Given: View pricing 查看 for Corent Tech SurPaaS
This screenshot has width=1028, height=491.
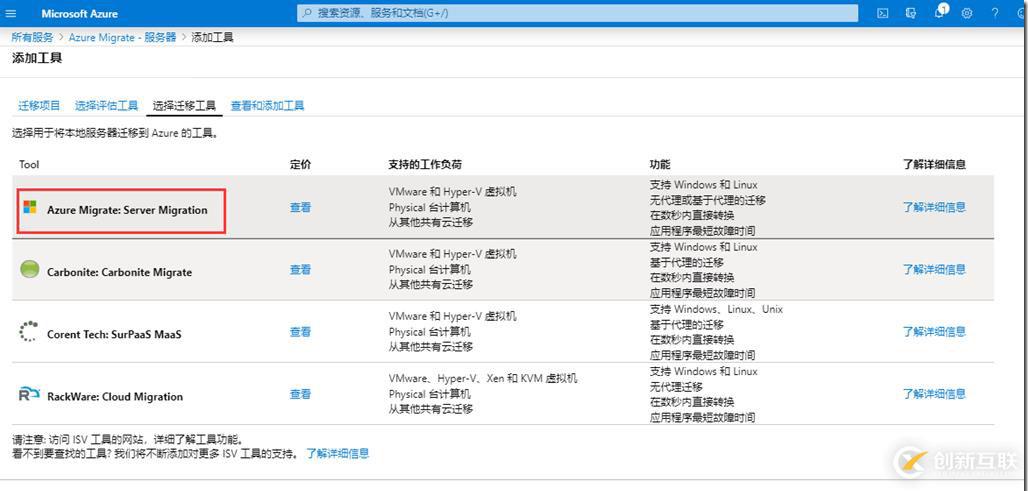Looking at the screenshot, I should coord(300,332).
